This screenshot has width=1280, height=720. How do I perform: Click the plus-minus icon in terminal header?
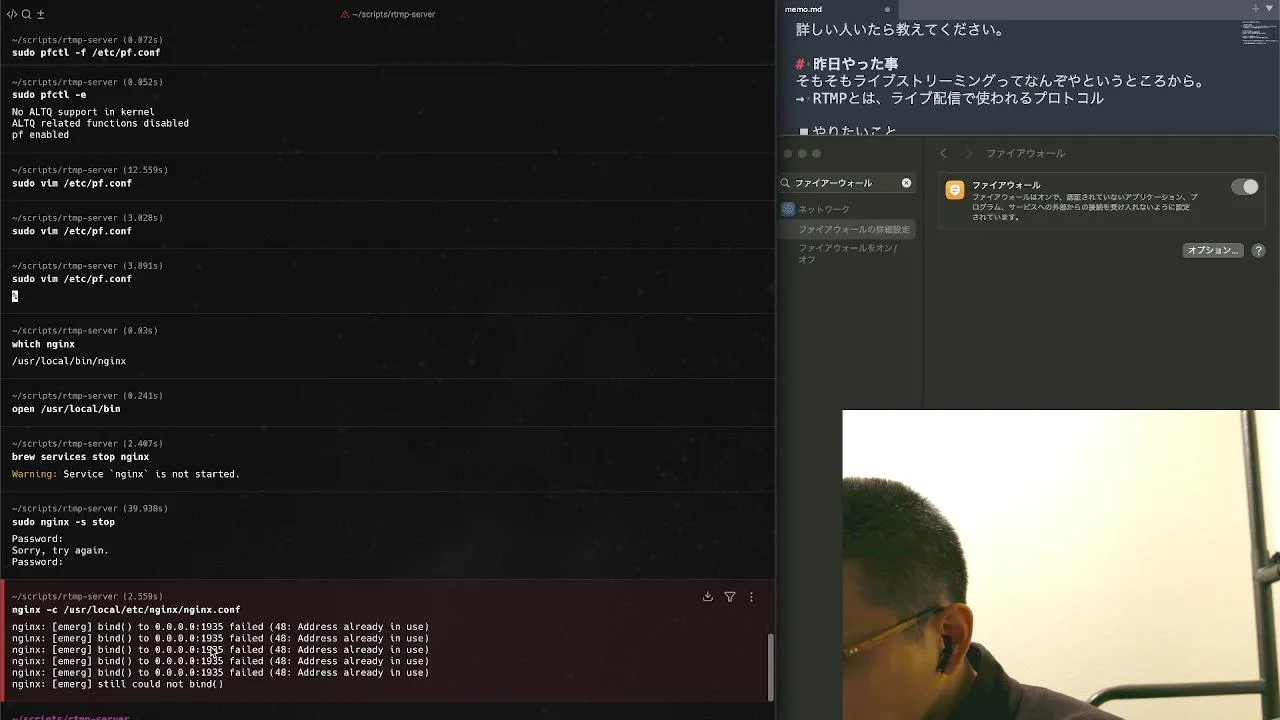(x=40, y=14)
